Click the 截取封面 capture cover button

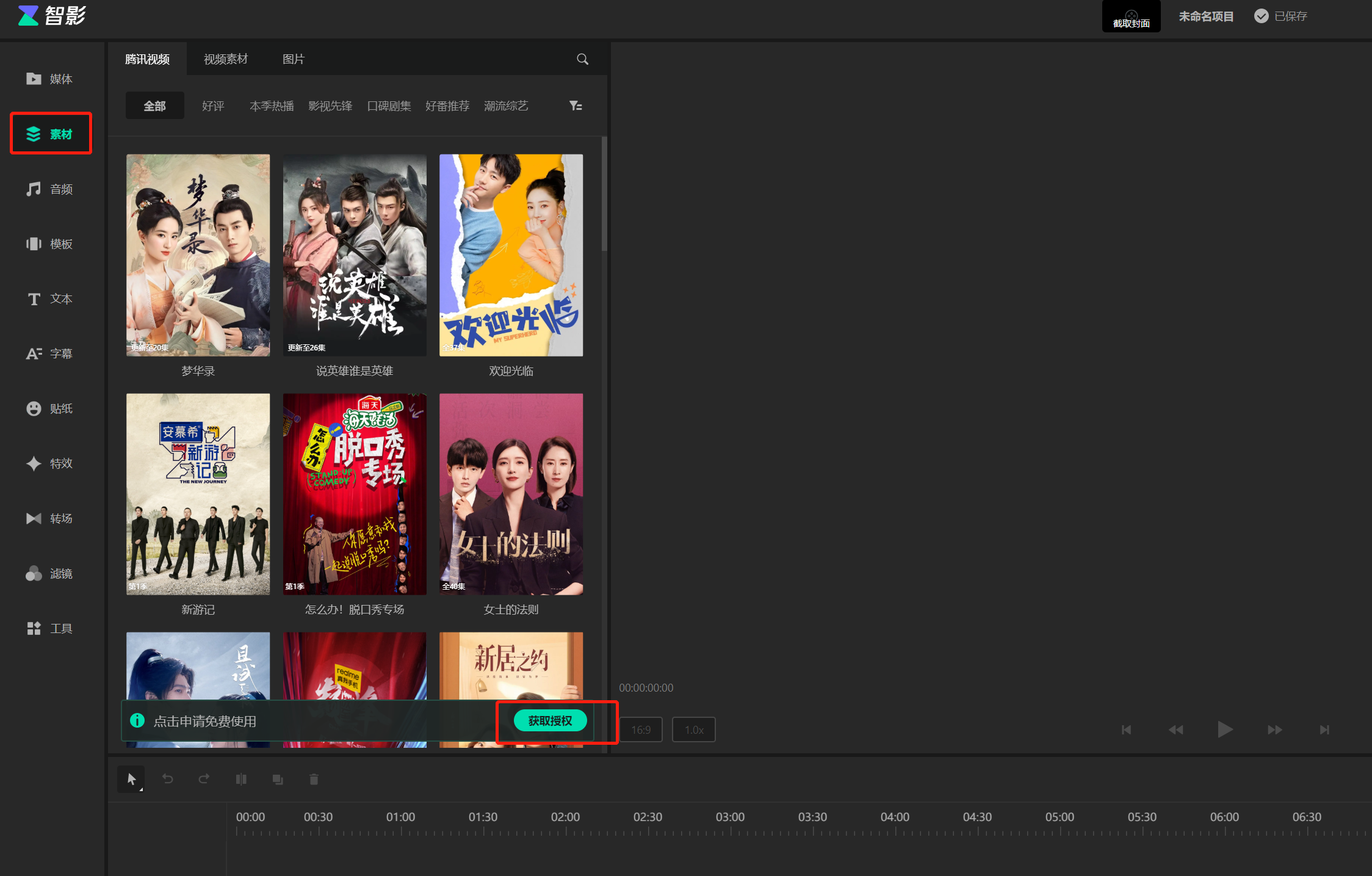point(1131,16)
